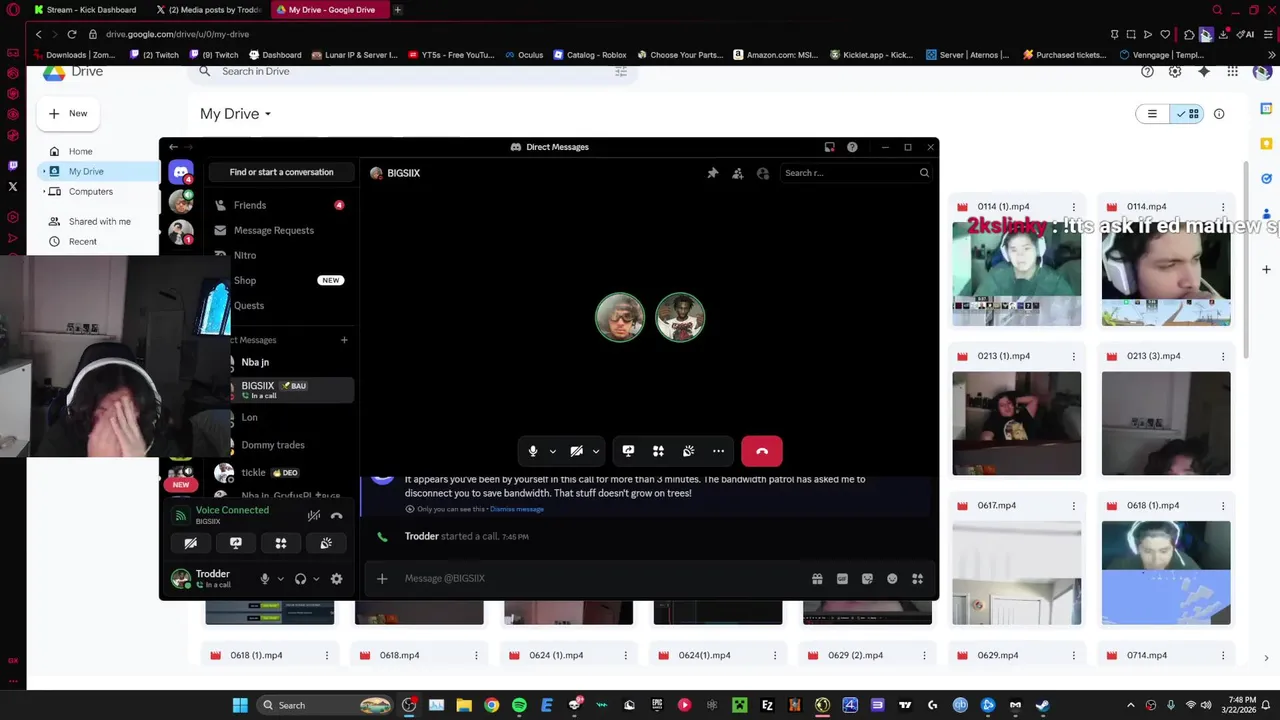
Task: Toggle deafen headphones in the Discord user panel
Action: 300,578
